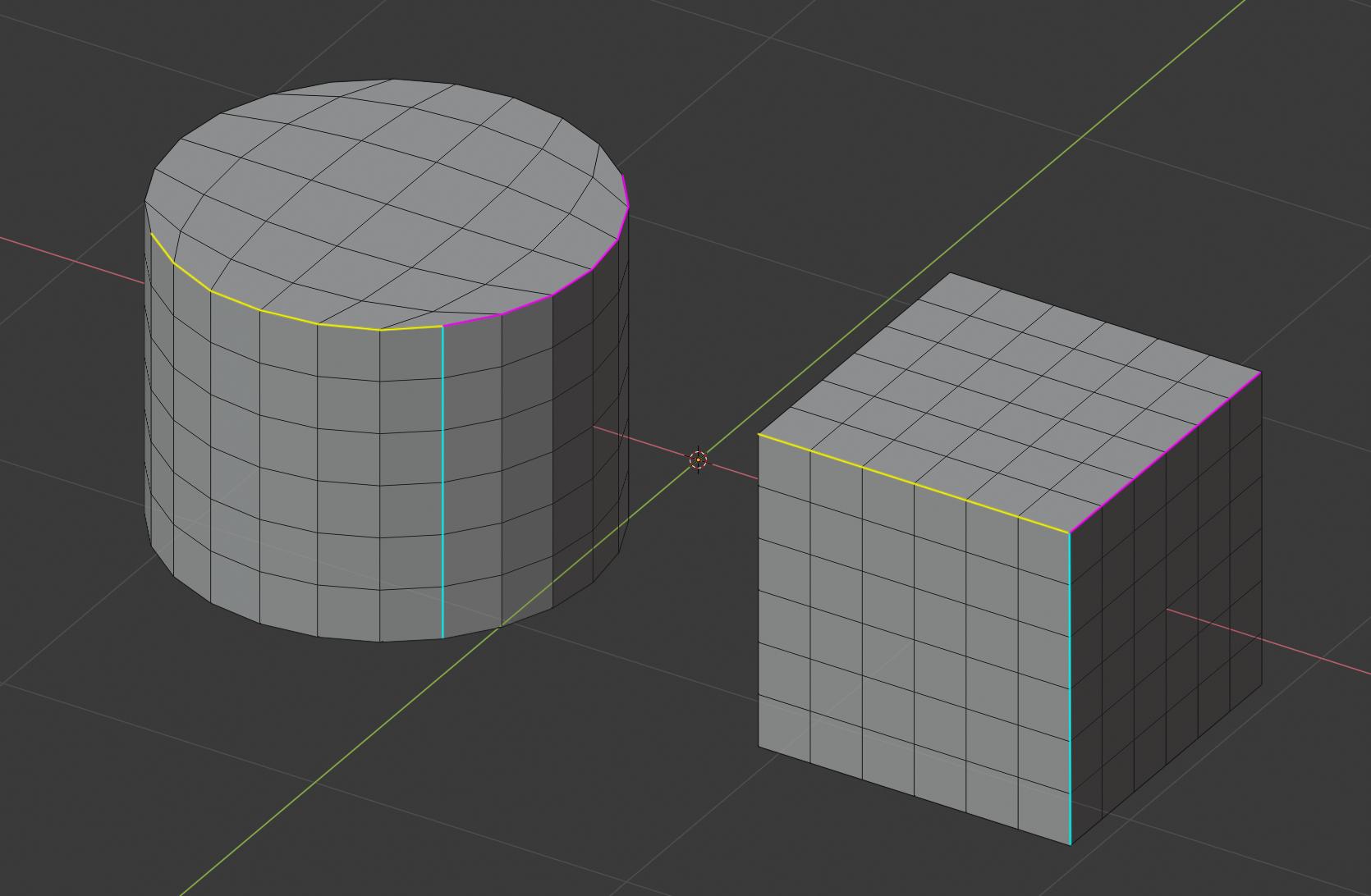Viewport: 1371px width, 896px height.
Task: Click the cube's dark right side face
Action: (x=1166, y=607)
